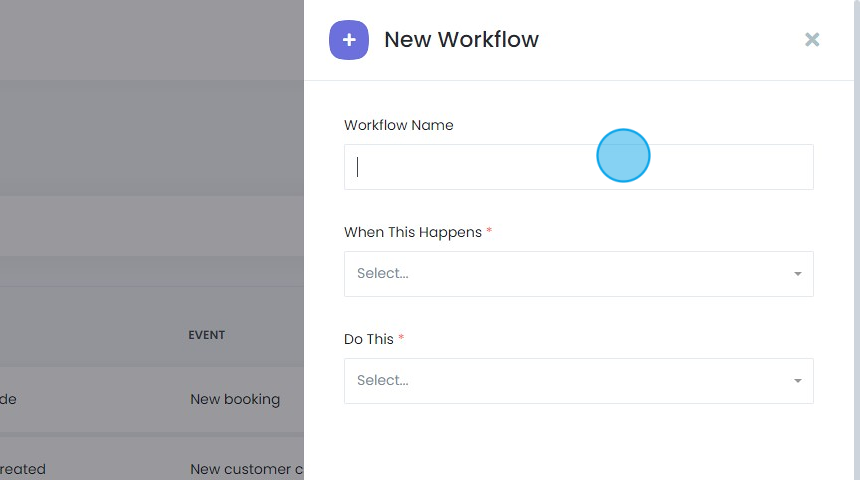Click the When This Happens dropdown arrow
This screenshot has width=860, height=480.
pyautogui.click(x=797, y=274)
